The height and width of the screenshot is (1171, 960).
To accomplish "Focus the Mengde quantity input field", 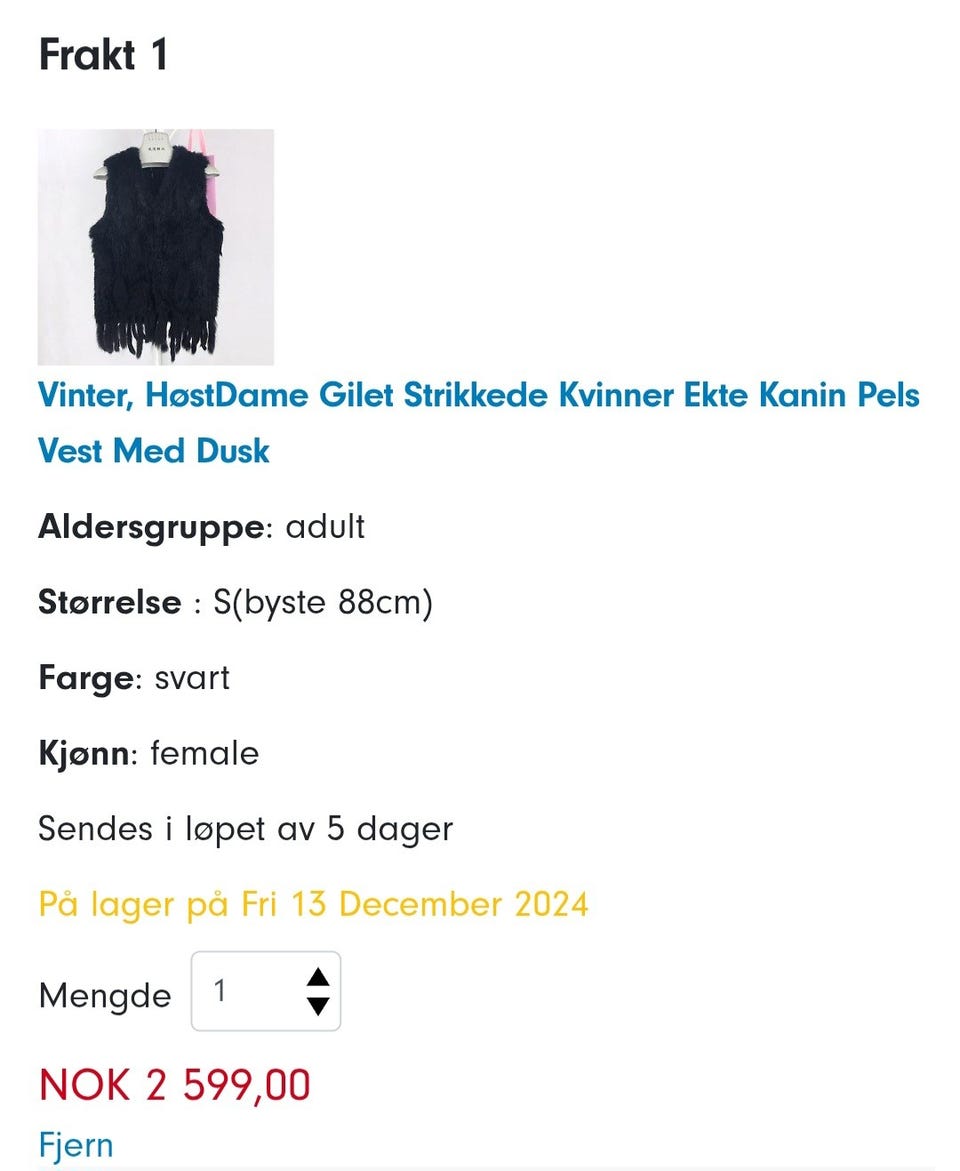I will (266, 991).
